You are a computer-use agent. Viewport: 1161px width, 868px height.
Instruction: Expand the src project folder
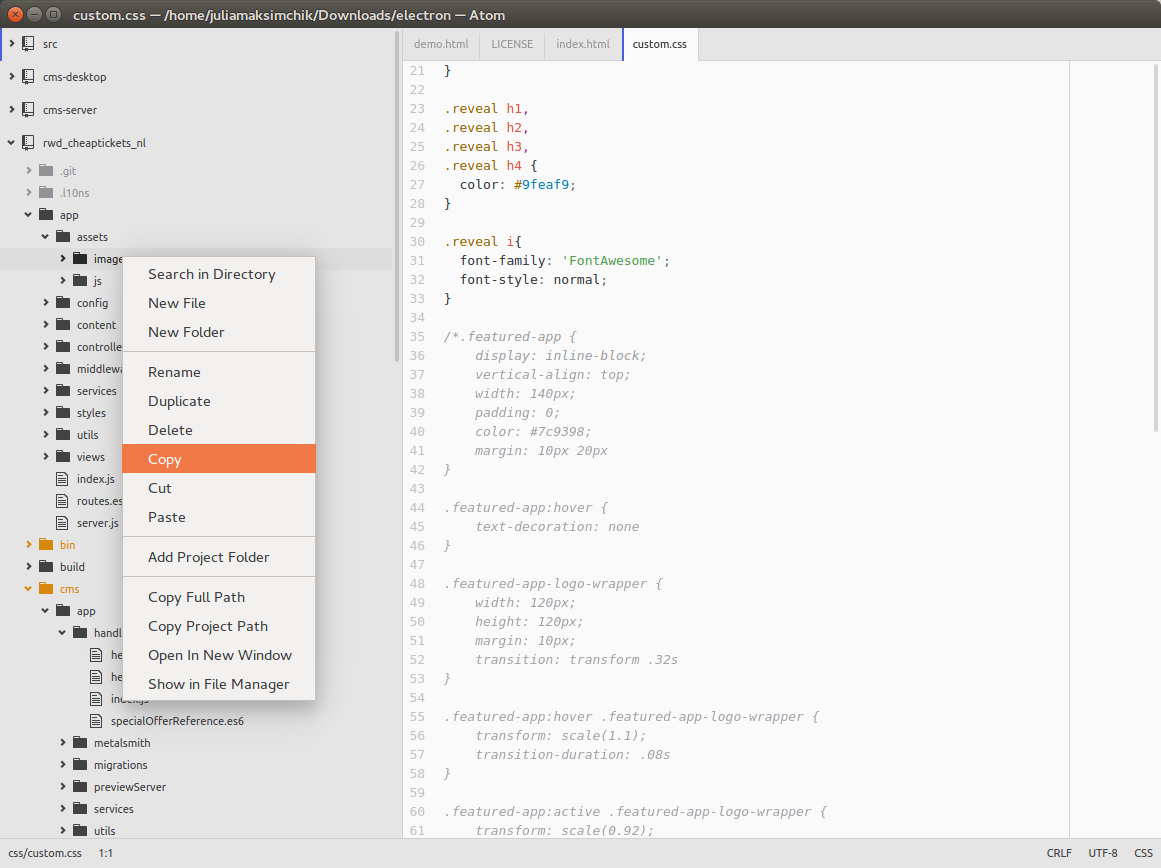(12, 44)
